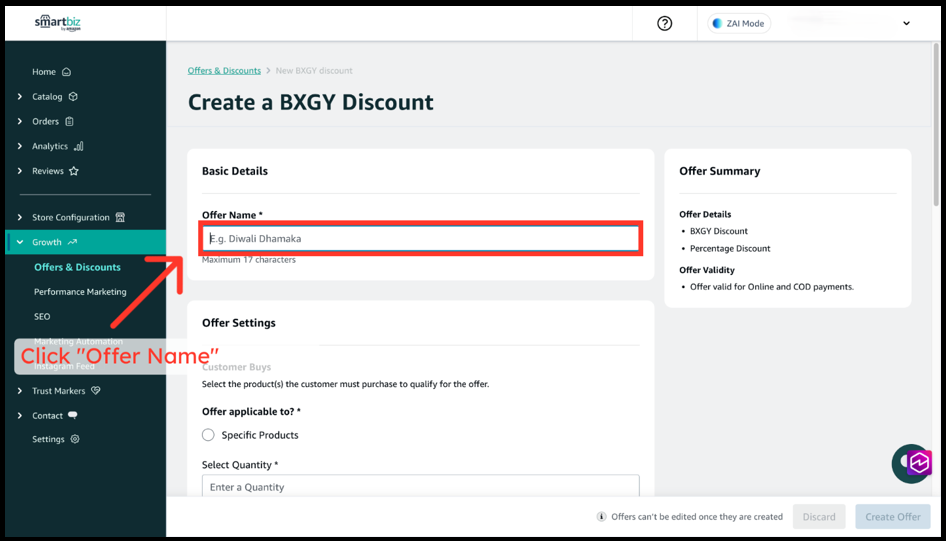The image size is (946, 541).
Task: Click the Catalog box icon in sidebar
Action: pos(73,97)
